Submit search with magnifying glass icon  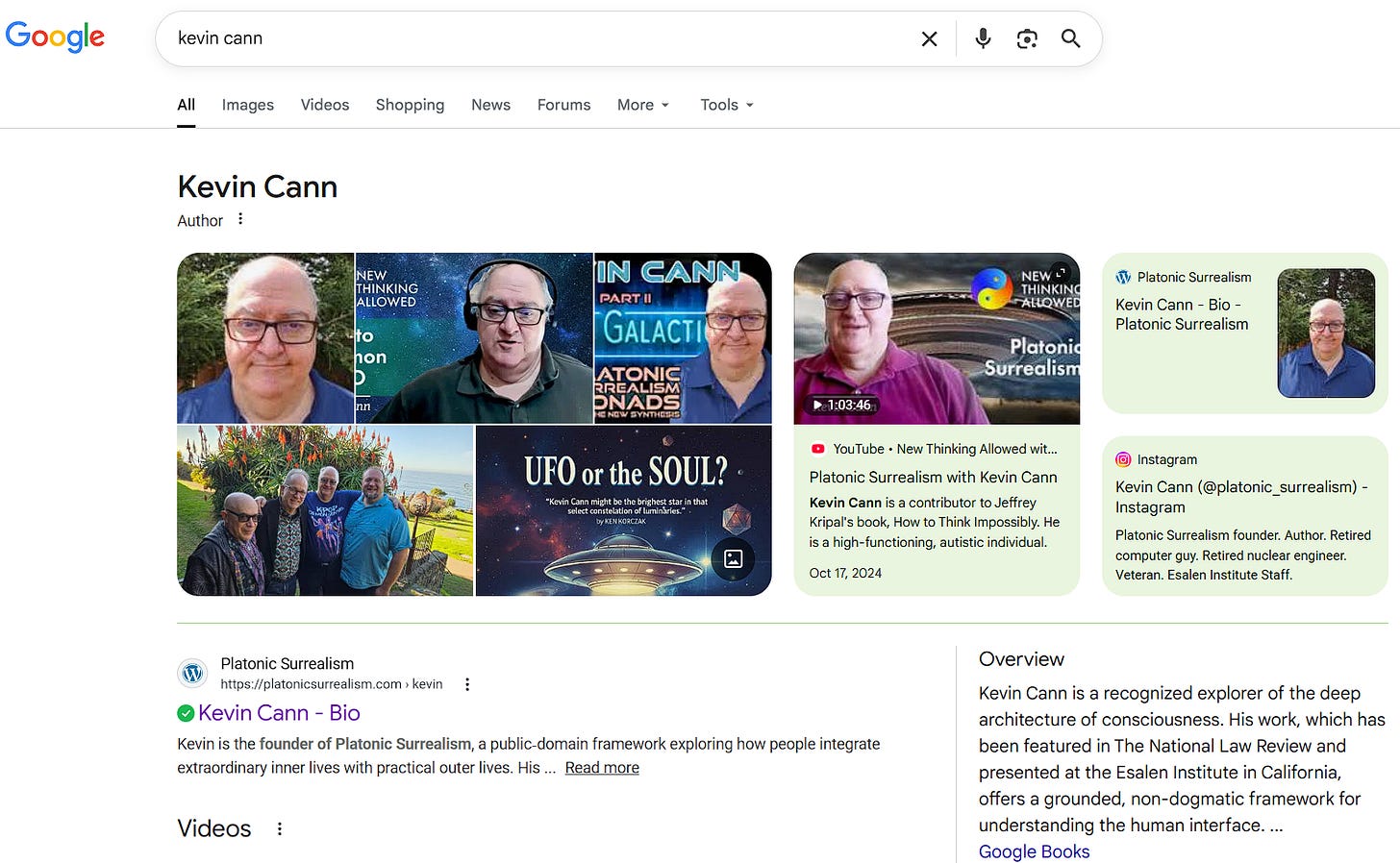coord(1070,38)
